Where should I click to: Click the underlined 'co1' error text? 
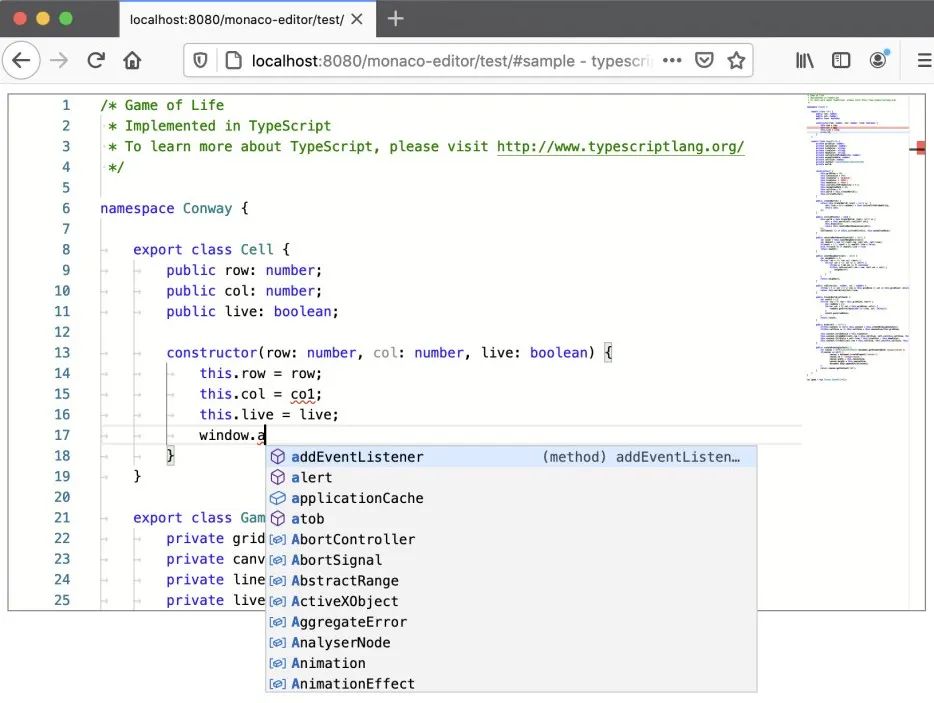click(303, 394)
